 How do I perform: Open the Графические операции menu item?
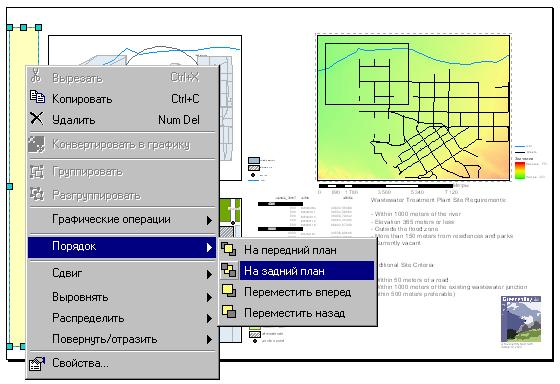click(122, 219)
